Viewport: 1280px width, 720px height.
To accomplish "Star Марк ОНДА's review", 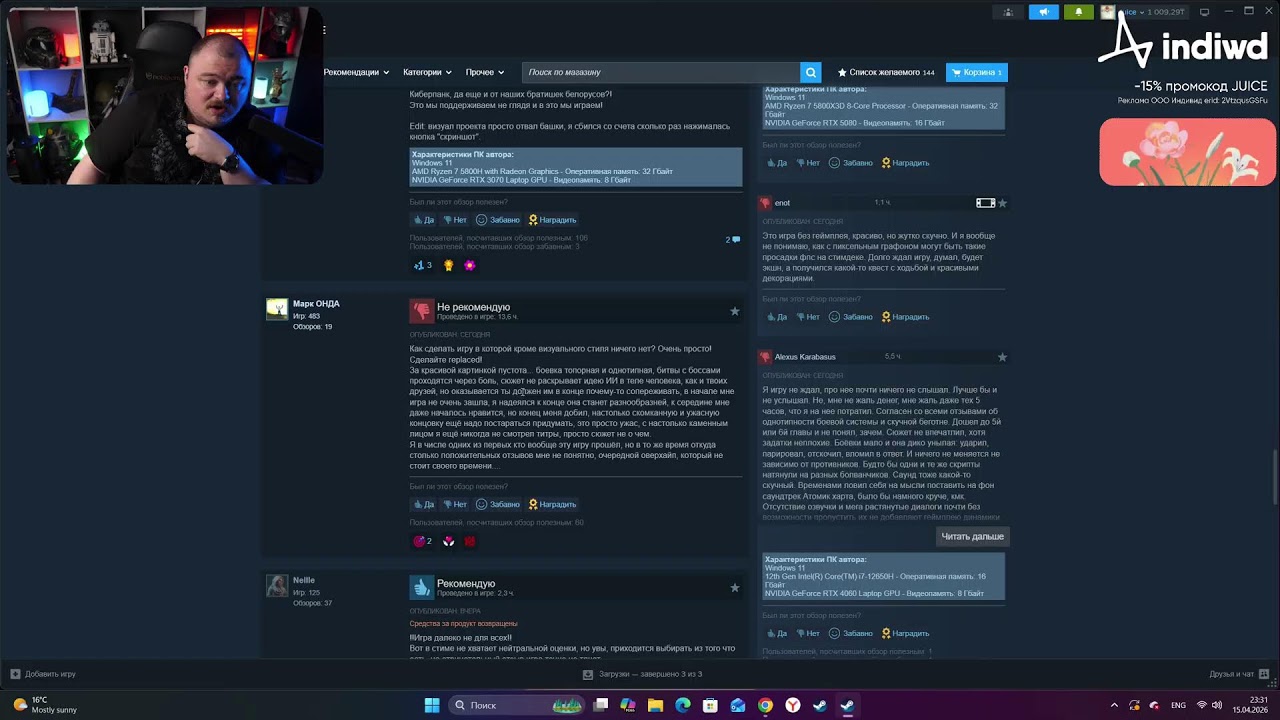I will (734, 311).
